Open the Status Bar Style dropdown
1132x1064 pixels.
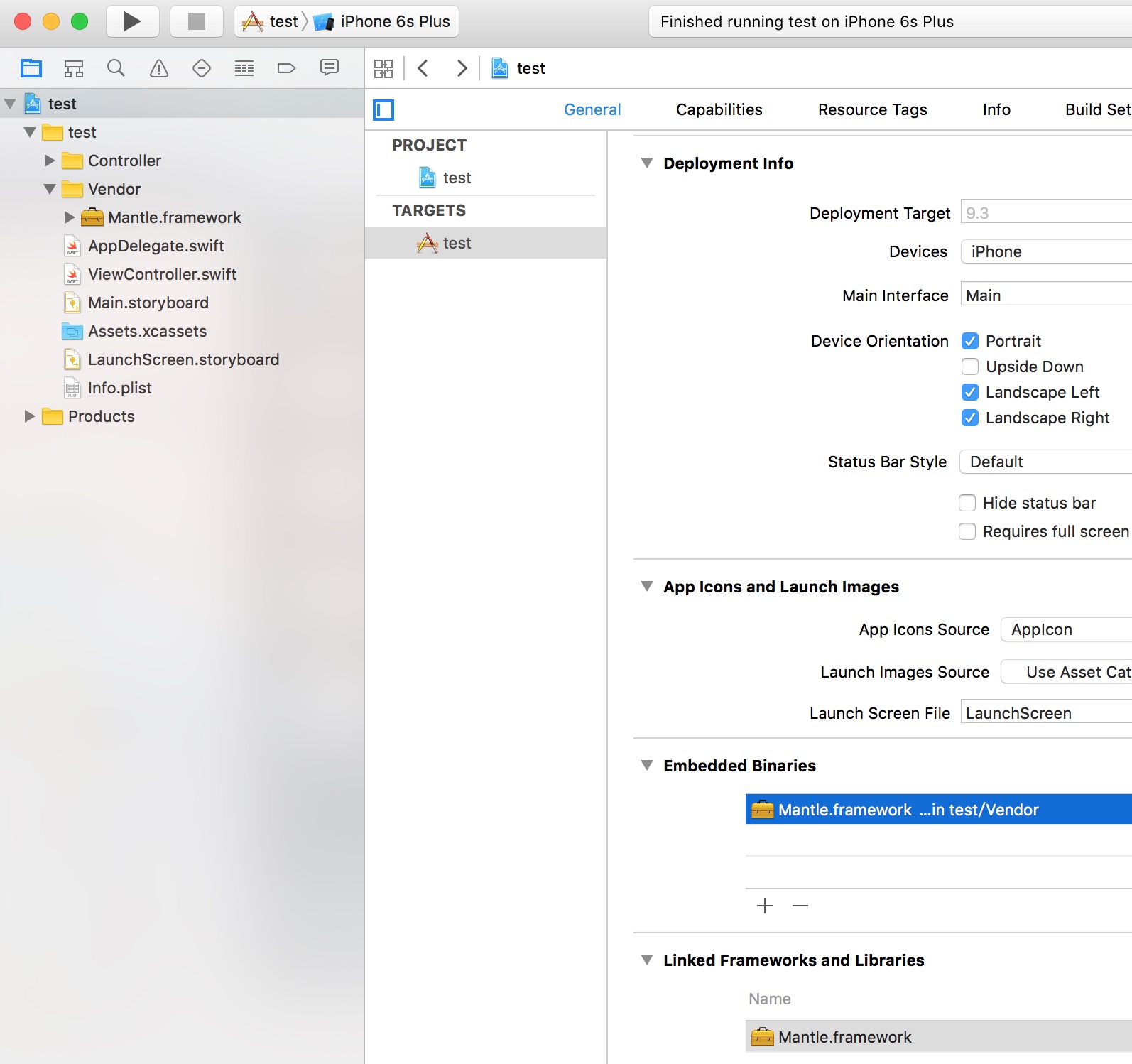pos(1045,462)
